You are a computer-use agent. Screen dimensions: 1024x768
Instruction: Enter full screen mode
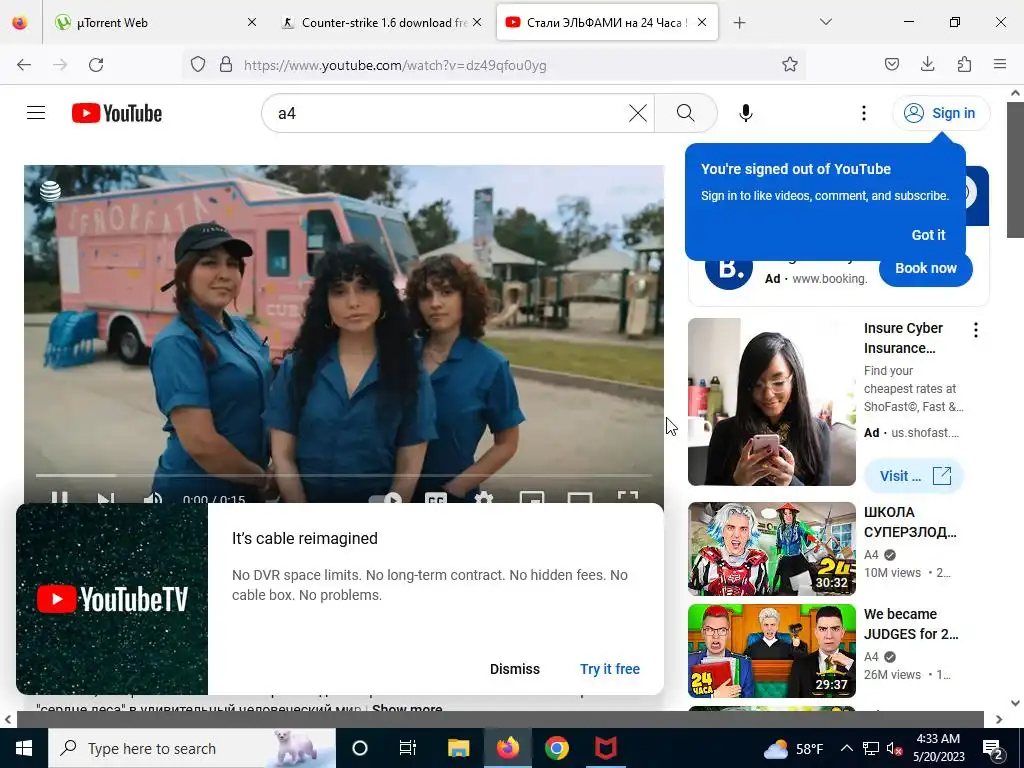[628, 498]
